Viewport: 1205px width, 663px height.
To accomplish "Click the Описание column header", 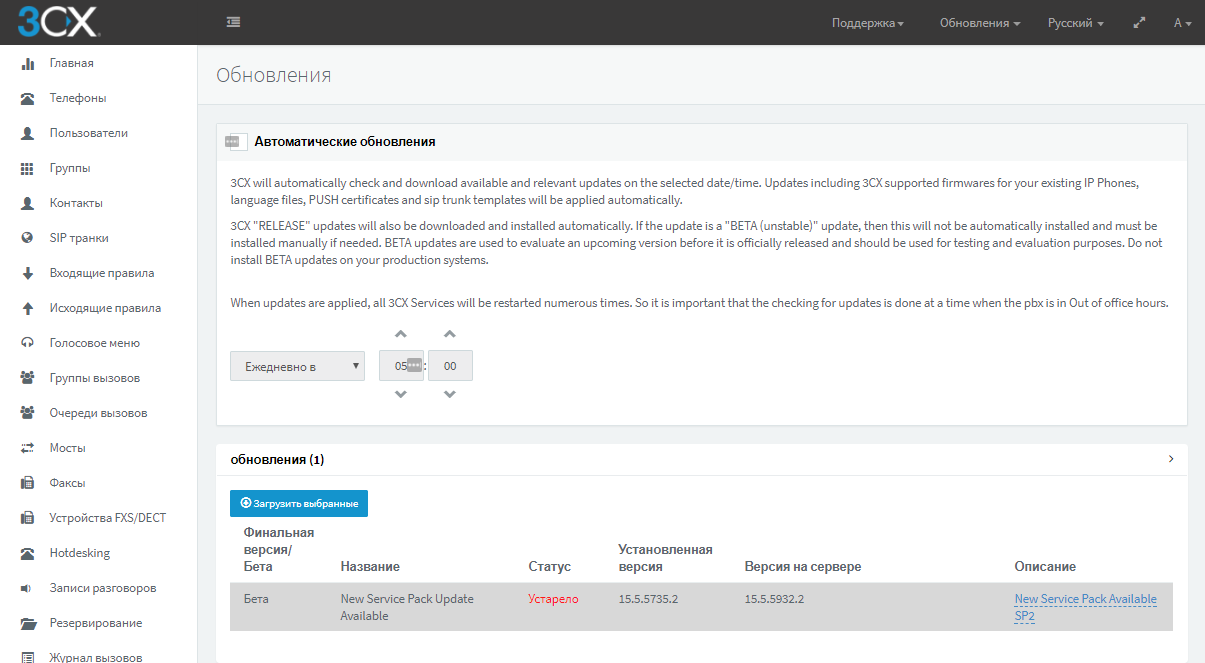I will (1045, 567).
